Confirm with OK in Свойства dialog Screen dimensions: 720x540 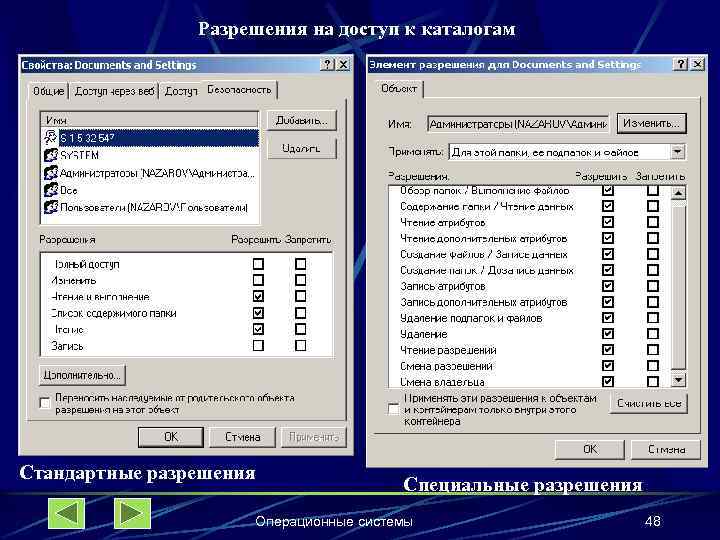171,437
